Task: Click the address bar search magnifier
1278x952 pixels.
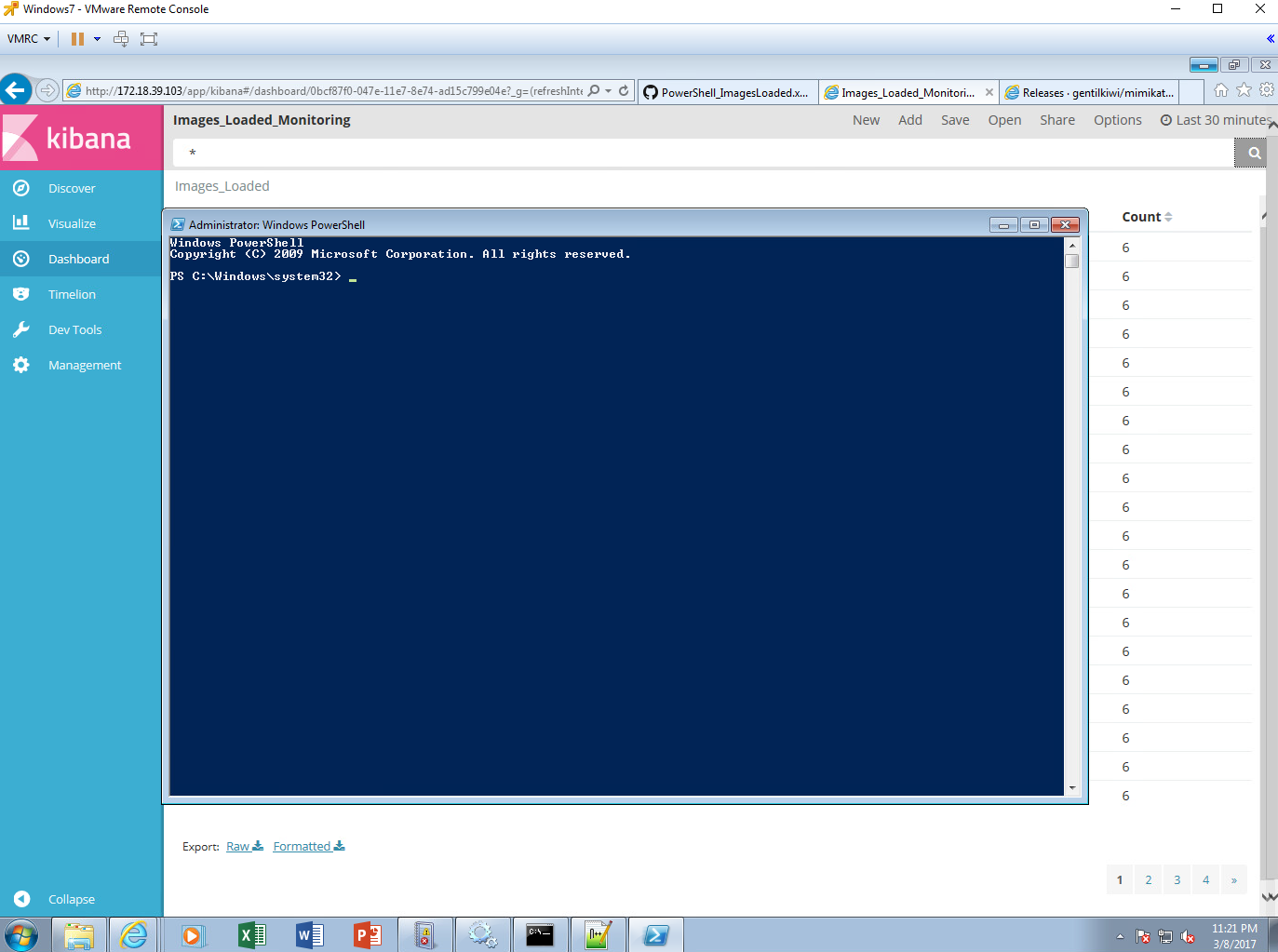Action: [x=594, y=91]
